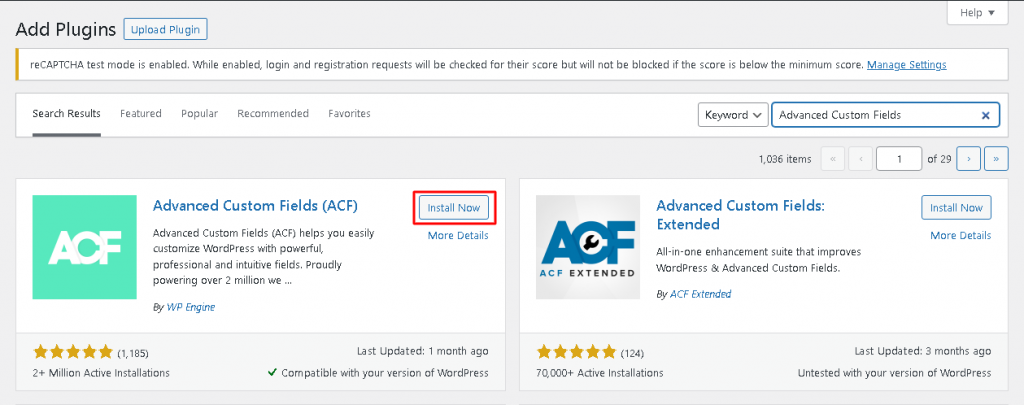Switch to the Featured tab
1024x405 pixels.
click(x=141, y=114)
